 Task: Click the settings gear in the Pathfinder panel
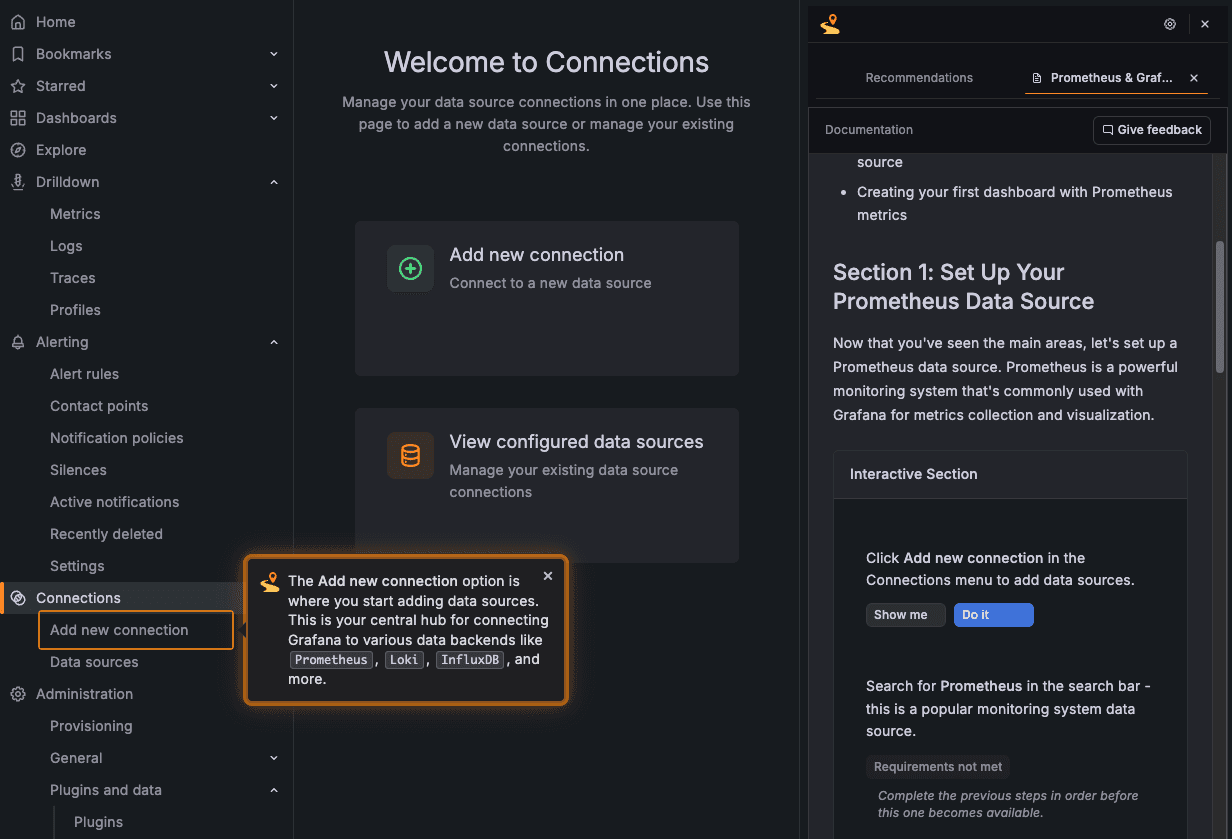1169,23
